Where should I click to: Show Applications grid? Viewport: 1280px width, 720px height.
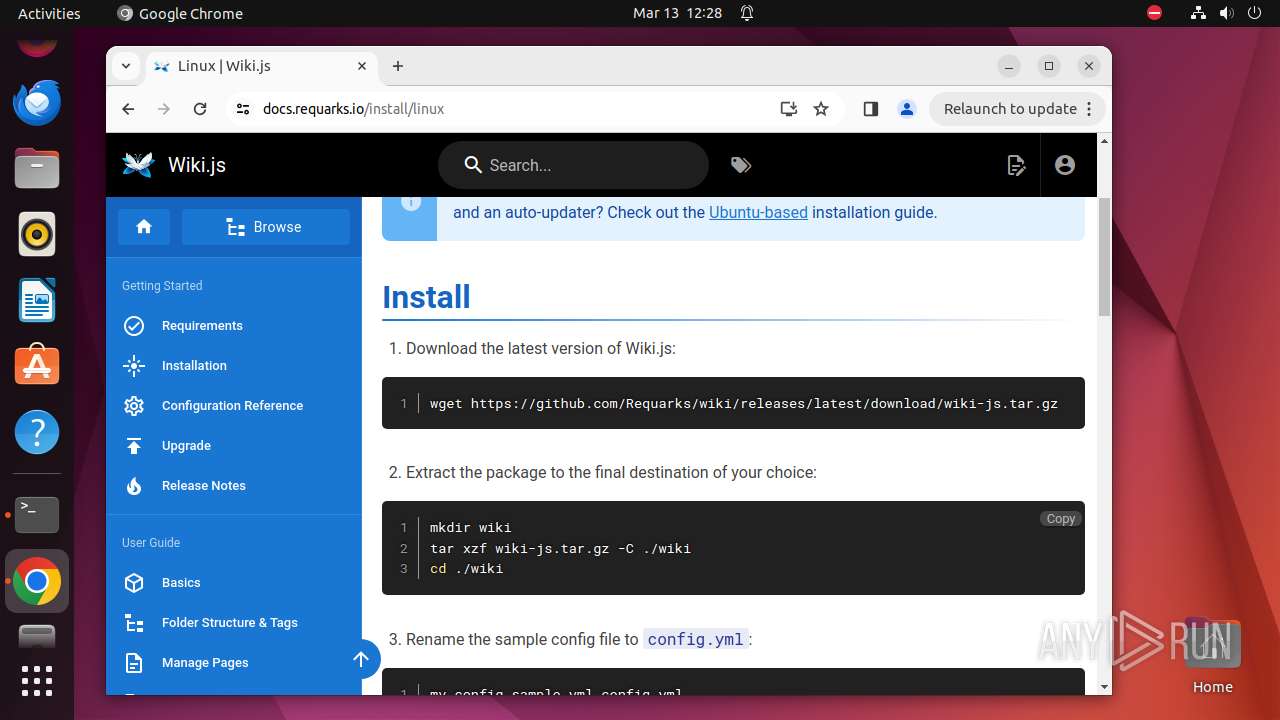tap(37, 680)
